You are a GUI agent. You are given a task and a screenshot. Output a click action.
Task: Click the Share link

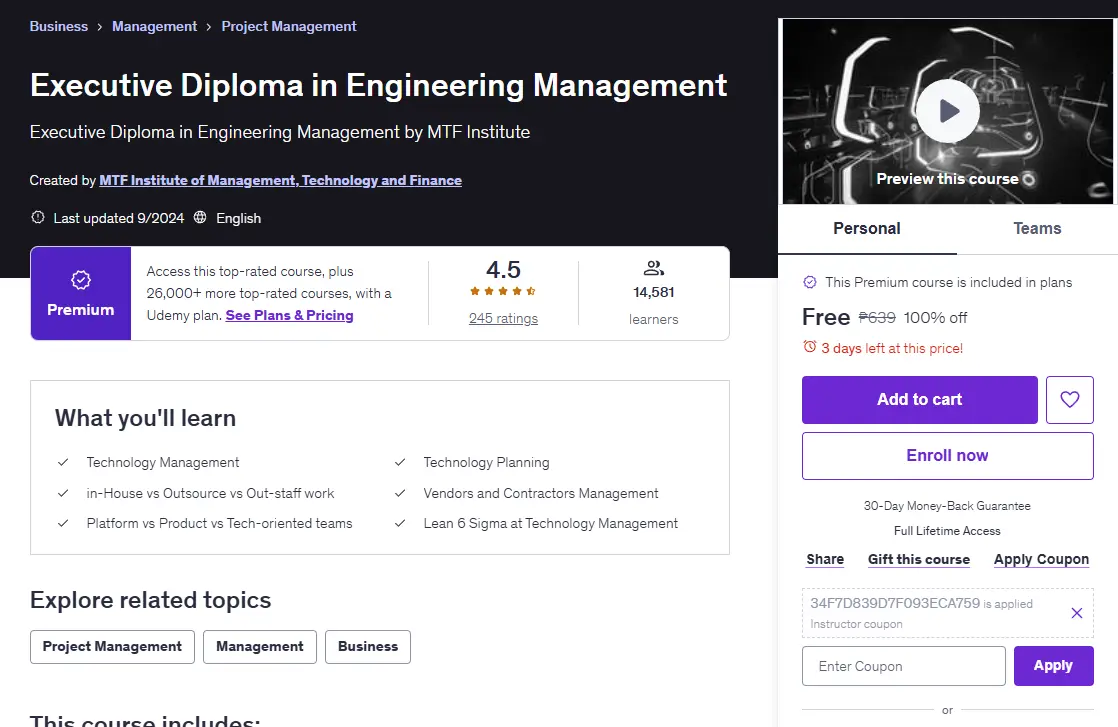(x=825, y=560)
